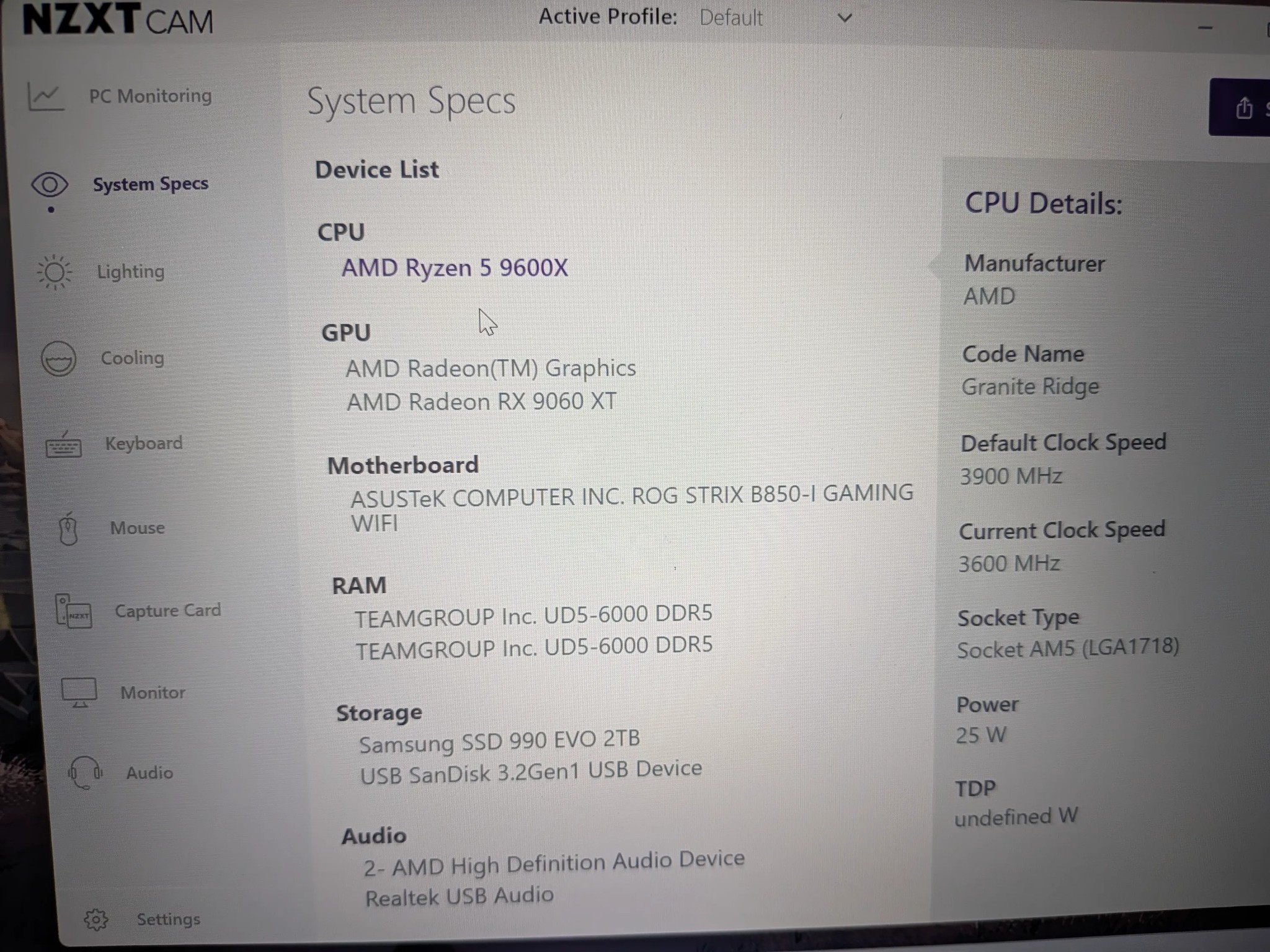
Task: Select Samsung SSD 990 EVO 2TB
Action: 499,741
